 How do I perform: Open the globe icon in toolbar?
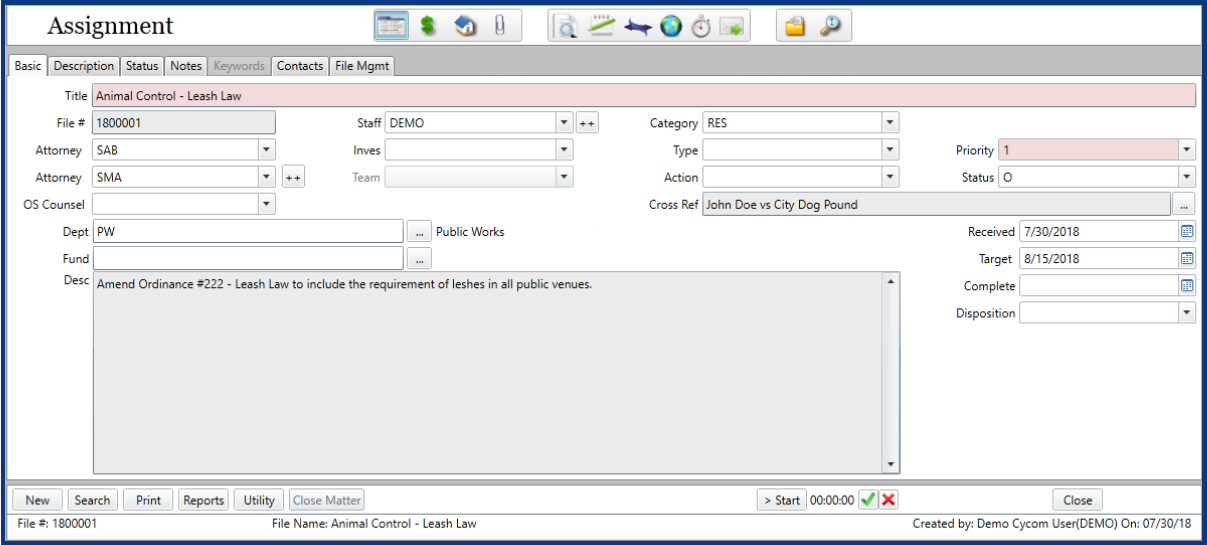pyautogui.click(x=670, y=27)
